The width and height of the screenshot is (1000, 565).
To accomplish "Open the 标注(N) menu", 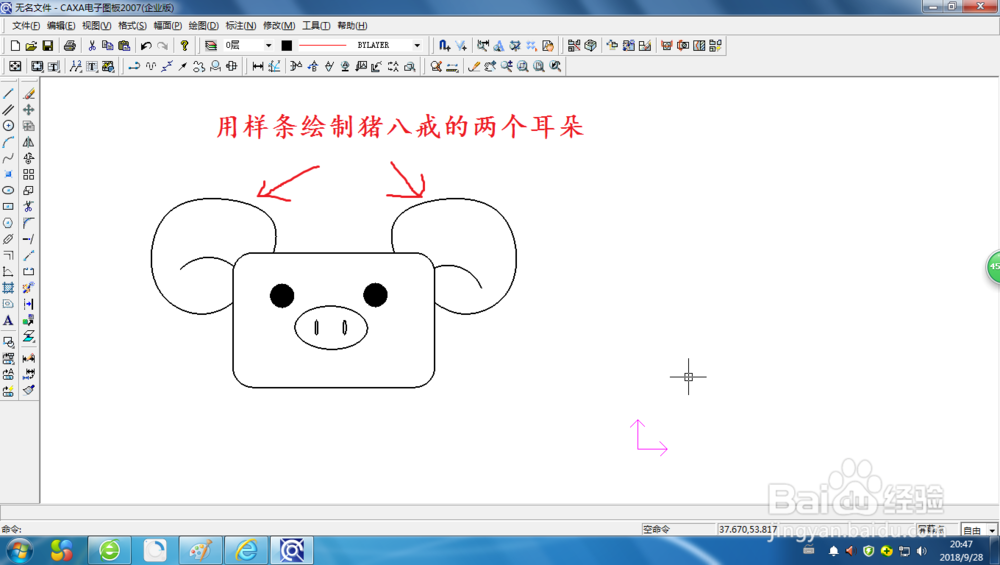I will point(240,26).
